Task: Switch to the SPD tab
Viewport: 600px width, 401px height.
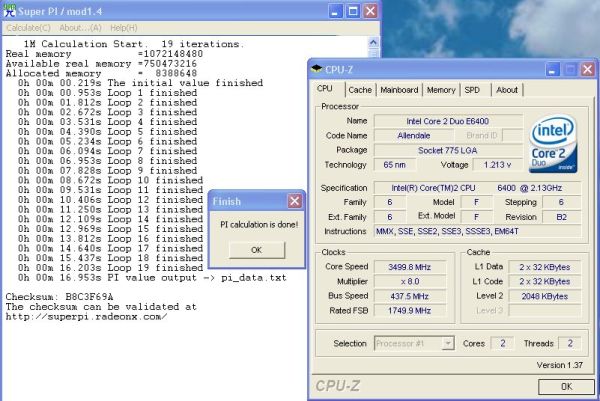Action: [472, 90]
